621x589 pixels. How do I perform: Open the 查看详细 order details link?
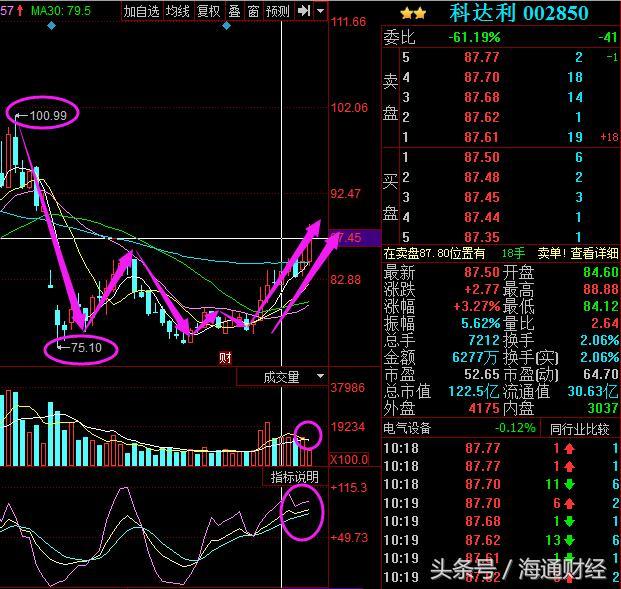point(595,254)
